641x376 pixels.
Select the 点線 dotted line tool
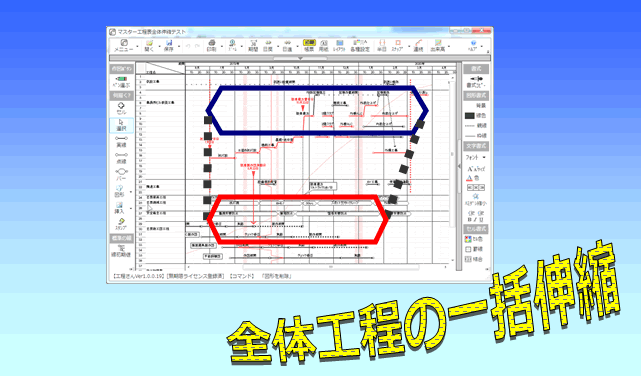[121, 158]
